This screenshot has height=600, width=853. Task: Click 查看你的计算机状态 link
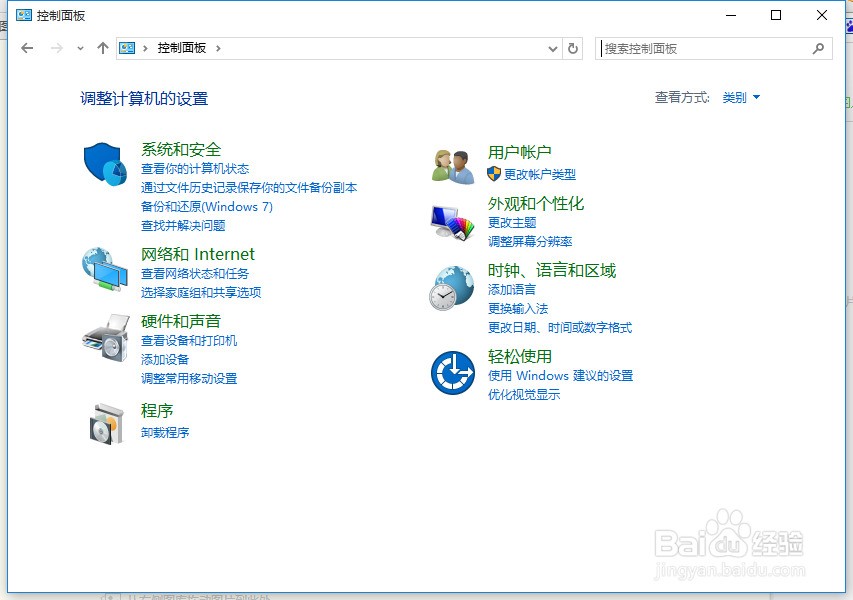click(x=195, y=169)
